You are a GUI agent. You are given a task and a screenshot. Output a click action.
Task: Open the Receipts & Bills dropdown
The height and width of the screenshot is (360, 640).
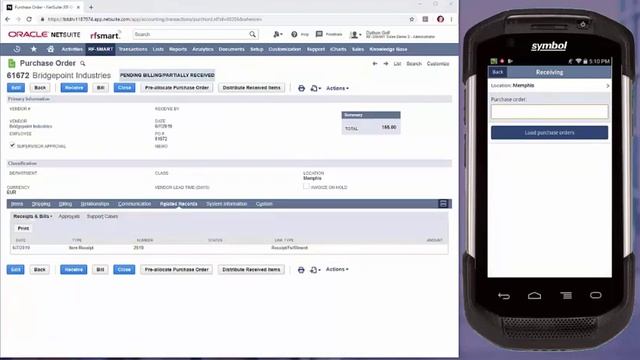(33, 216)
